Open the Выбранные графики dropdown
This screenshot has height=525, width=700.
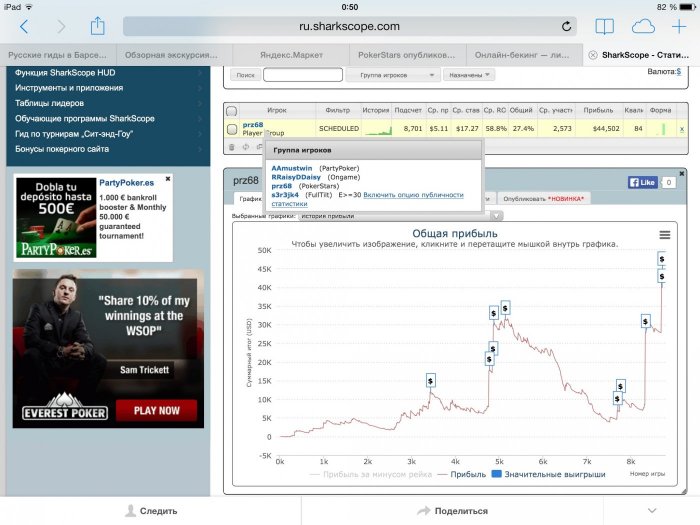click(400, 216)
